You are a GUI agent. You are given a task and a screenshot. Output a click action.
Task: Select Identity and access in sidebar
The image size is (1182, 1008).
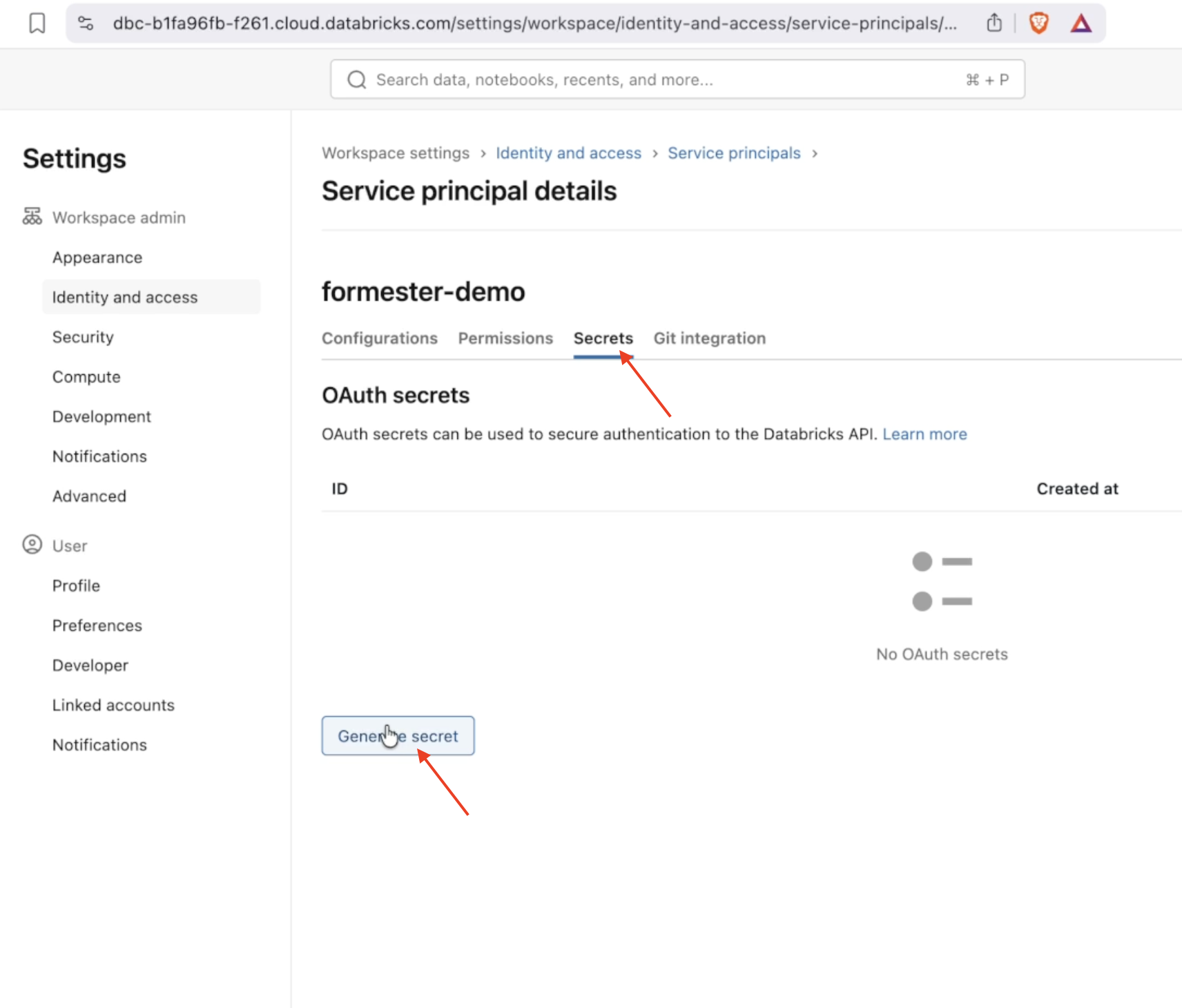pyautogui.click(x=151, y=297)
